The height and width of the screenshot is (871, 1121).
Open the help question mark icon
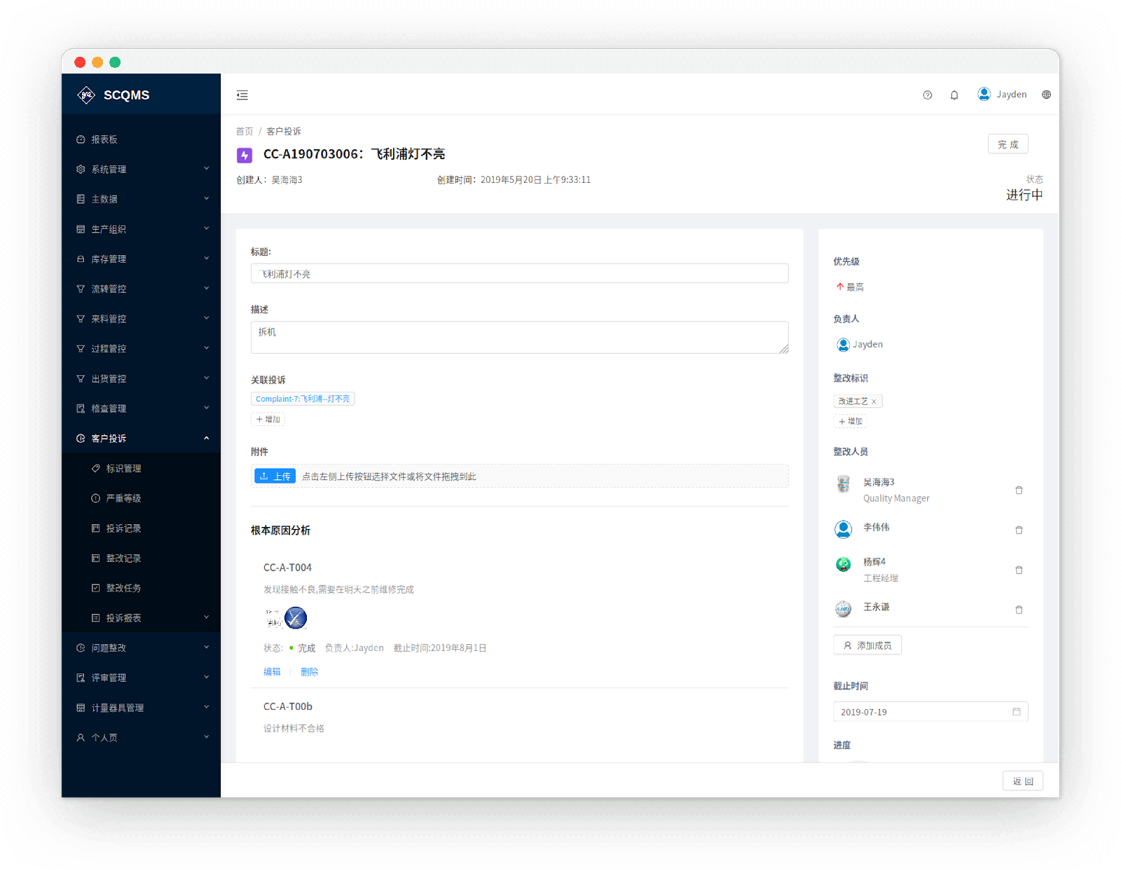927,95
